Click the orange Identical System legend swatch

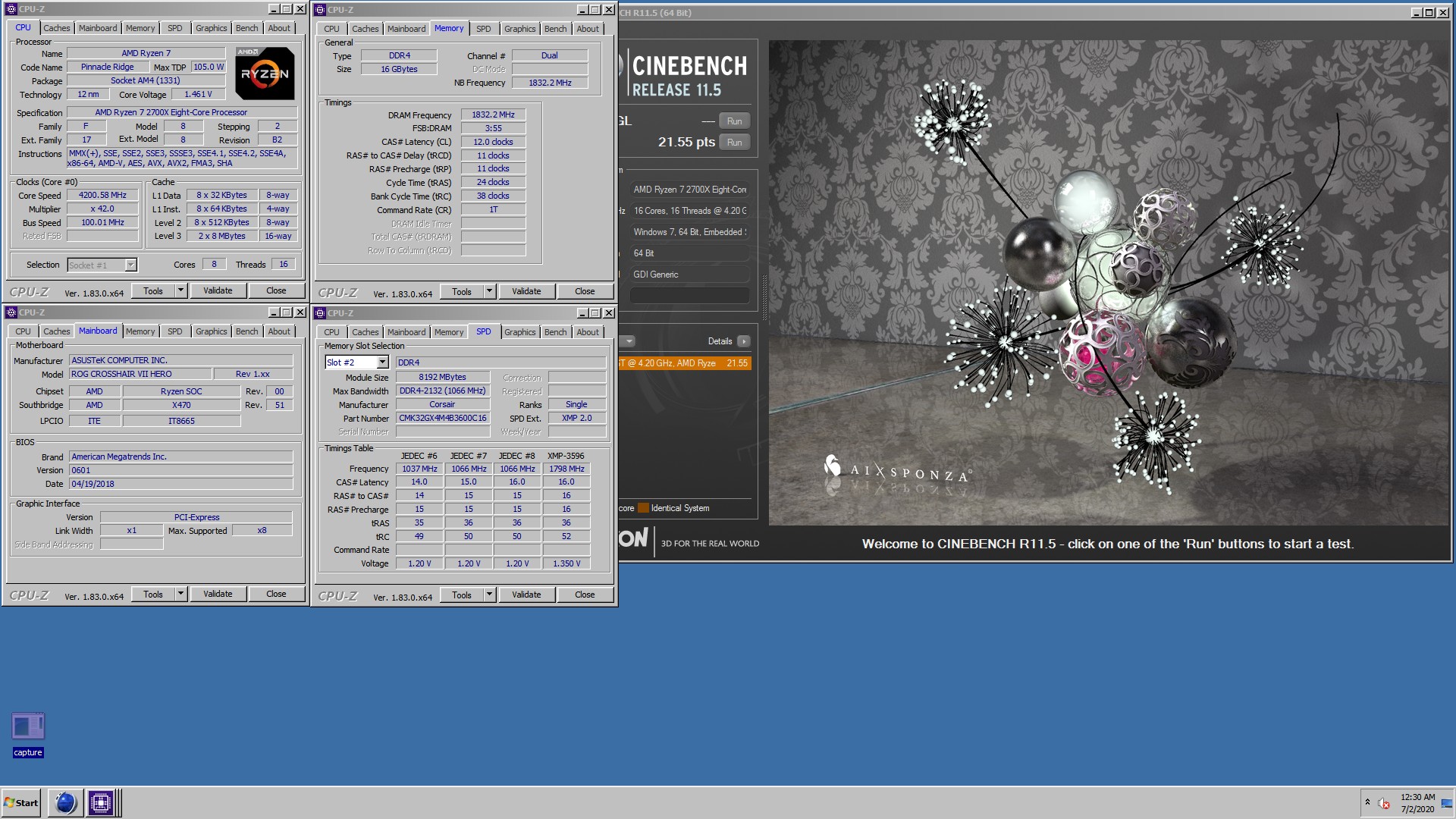pos(643,508)
